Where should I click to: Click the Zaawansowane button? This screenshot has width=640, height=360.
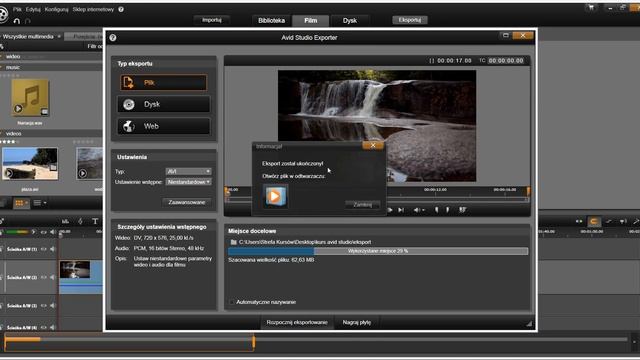pyautogui.click(x=187, y=202)
